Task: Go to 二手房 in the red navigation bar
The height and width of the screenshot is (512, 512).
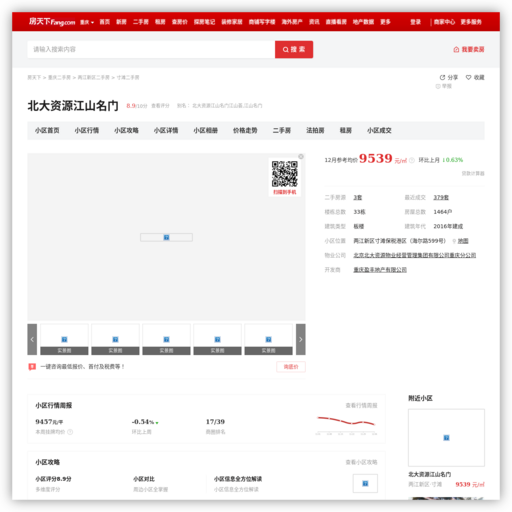Action: point(141,22)
